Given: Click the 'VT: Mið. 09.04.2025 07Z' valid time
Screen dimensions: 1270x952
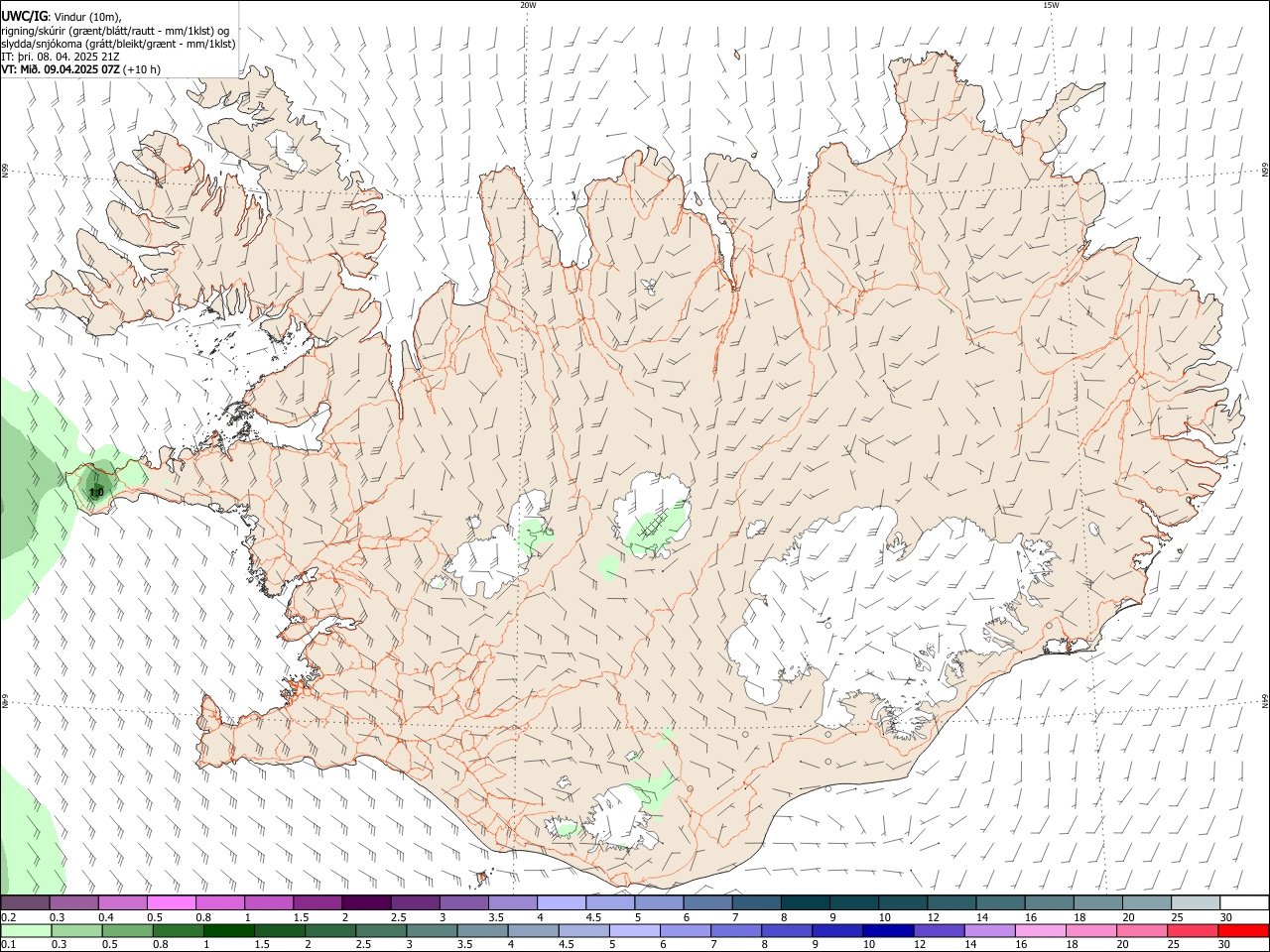Looking at the screenshot, I should (x=62, y=69).
